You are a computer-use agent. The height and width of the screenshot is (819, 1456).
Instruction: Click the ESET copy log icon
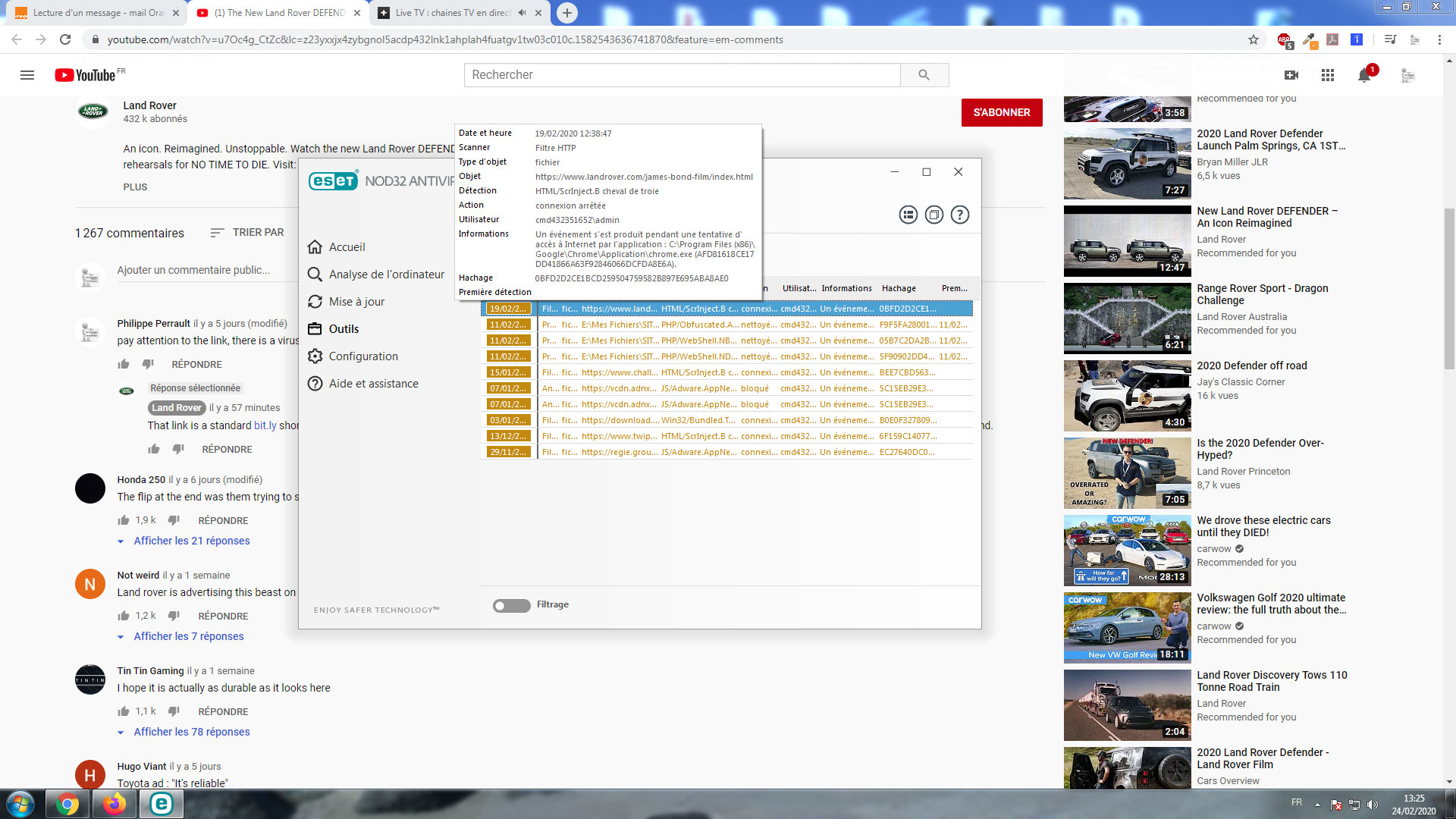click(934, 215)
